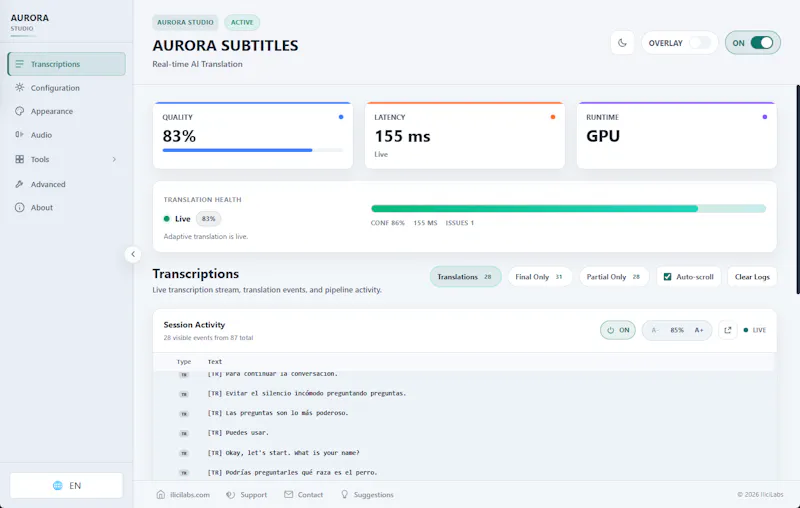The width and height of the screenshot is (800, 508).
Task: Click the 83% health badge
Action: coord(208,219)
